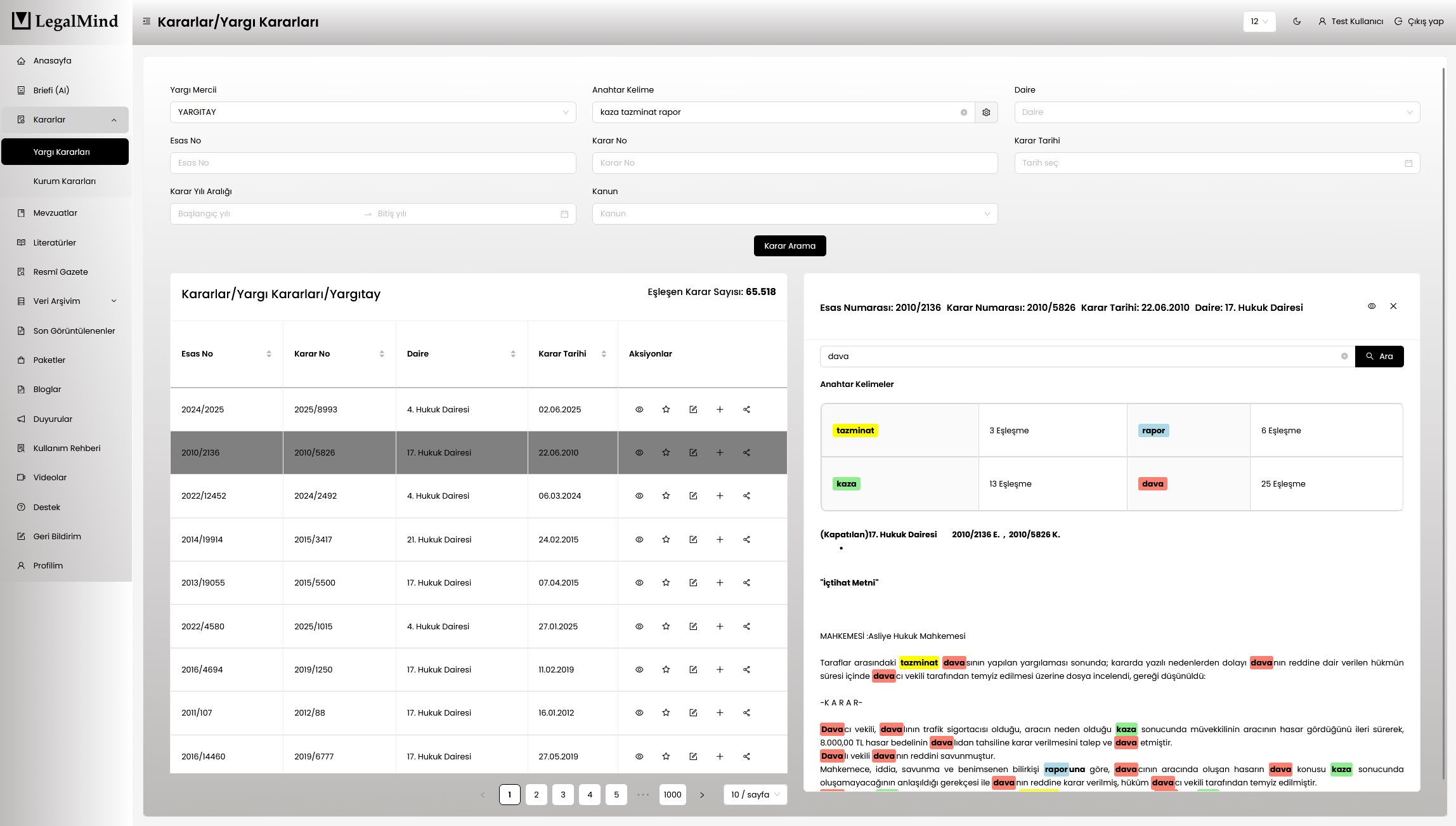Select the yellow tazminat keyword tag
The width and height of the screenshot is (1456, 826).
point(855,430)
